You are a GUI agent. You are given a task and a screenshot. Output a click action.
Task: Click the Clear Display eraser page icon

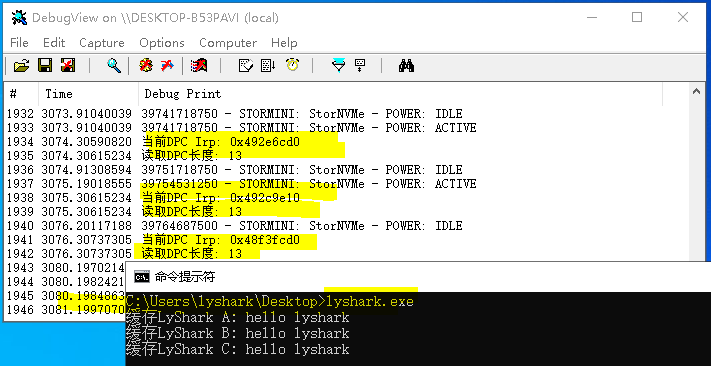pos(245,66)
